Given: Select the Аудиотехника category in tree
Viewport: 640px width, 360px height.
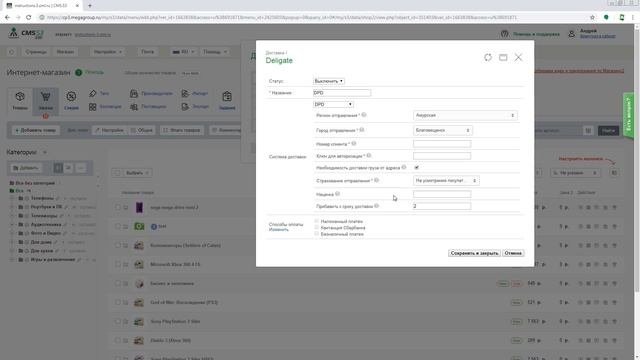Looking at the screenshot, I should pyautogui.click(x=46, y=224).
